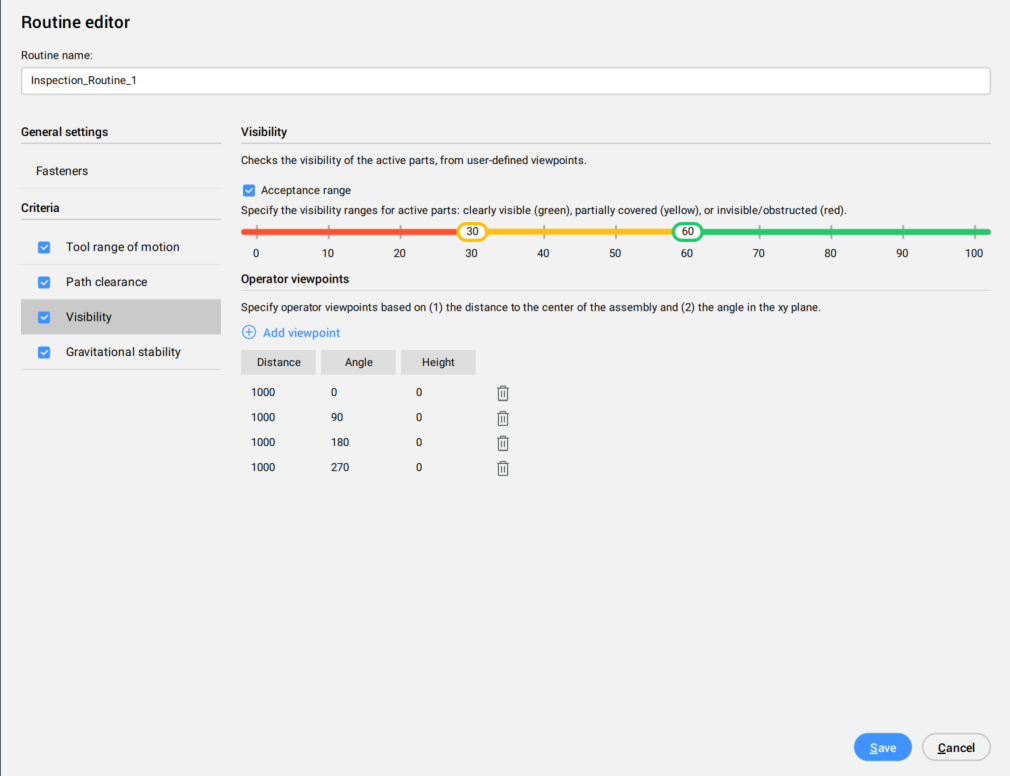Delete the viewpoint with angle 180

pyautogui.click(x=503, y=443)
